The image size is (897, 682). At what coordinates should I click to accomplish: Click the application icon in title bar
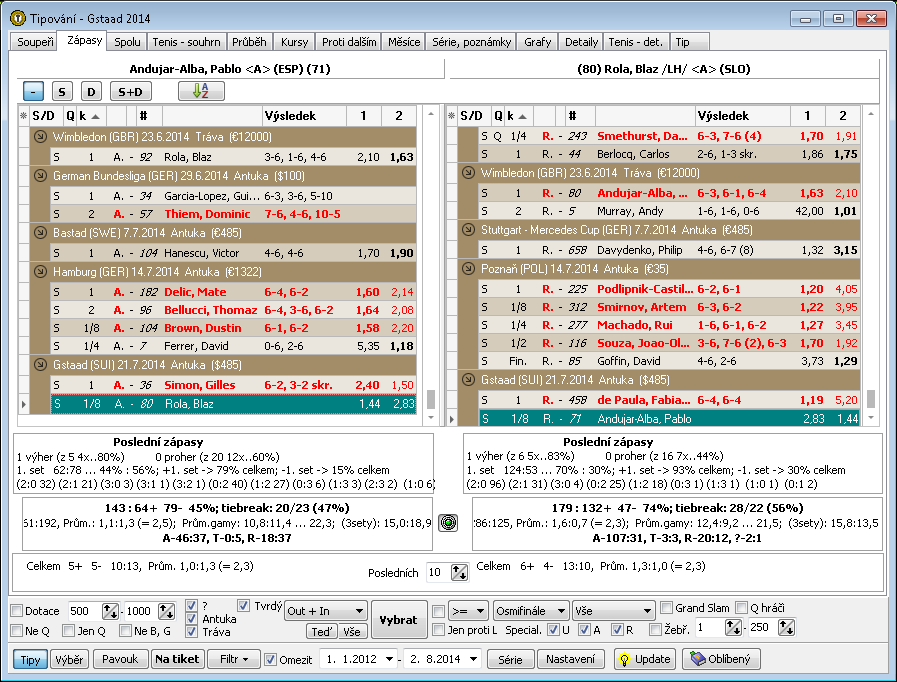coord(18,18)
